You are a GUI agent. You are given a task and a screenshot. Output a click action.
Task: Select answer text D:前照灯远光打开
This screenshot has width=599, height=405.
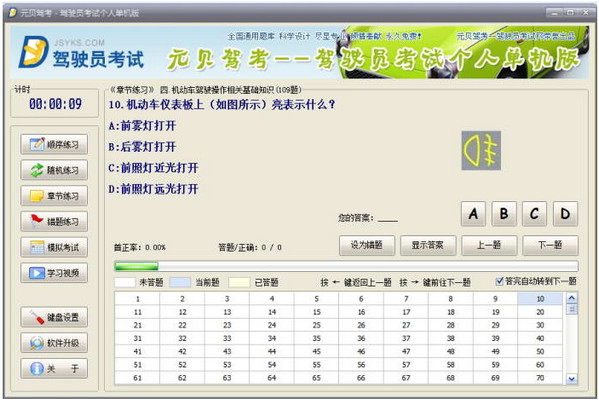pos(153,189)
